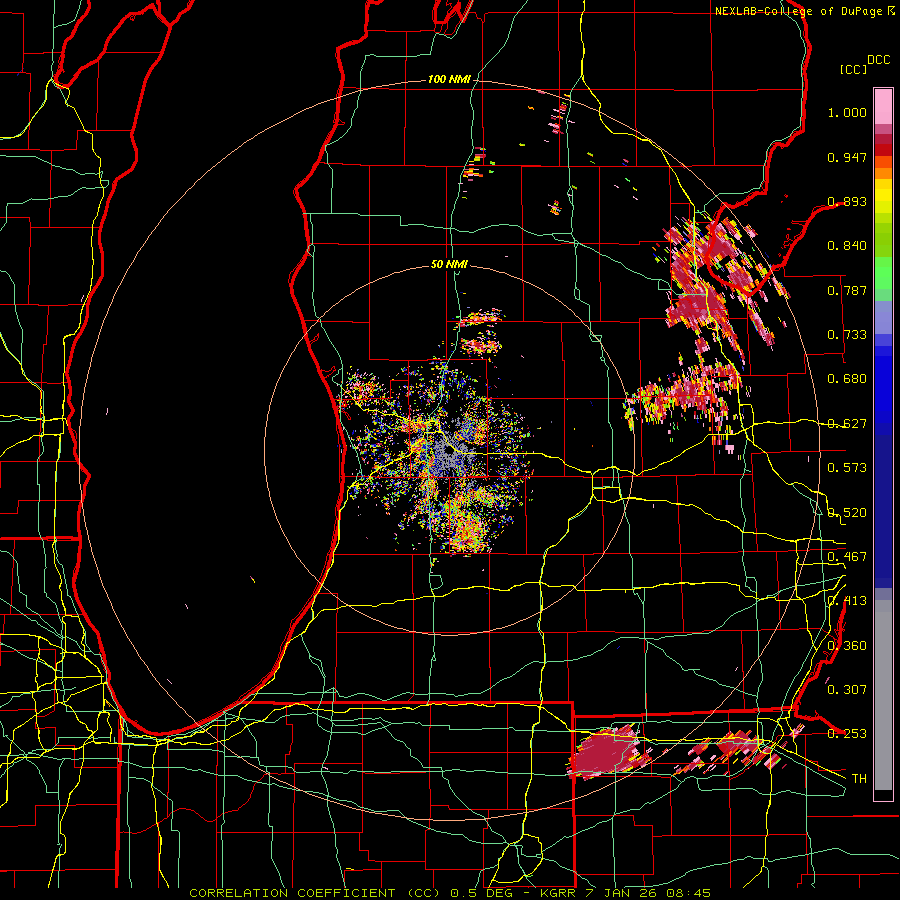Click the NEXLAB-College of DuPage header text
The width and height of the screenshot is (900, 900).
(x=798, y=11)
